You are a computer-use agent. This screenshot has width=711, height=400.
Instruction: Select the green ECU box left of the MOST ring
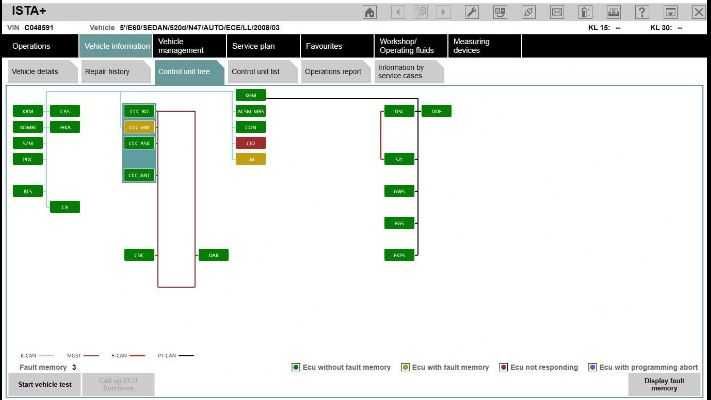(139, 255)
